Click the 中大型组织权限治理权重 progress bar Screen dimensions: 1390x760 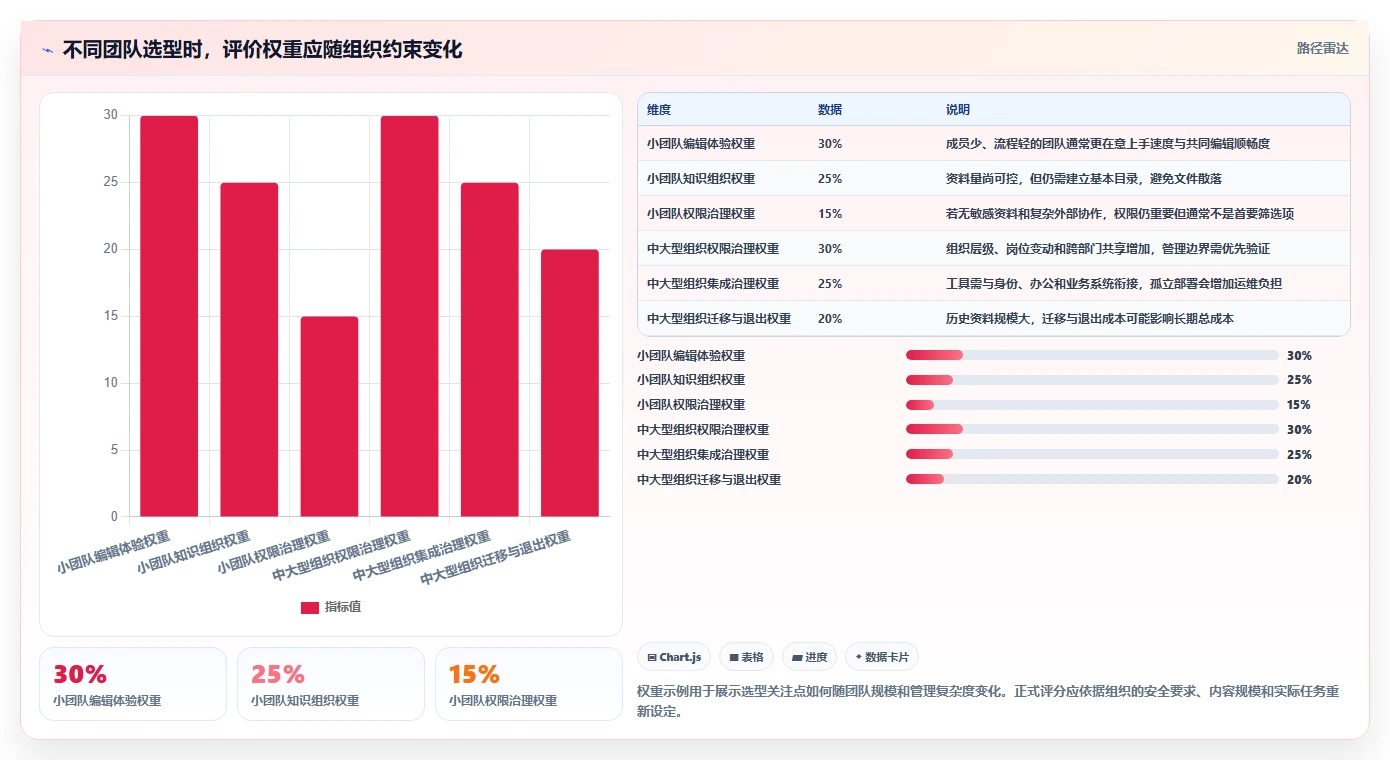click(x=1092, y=430)
